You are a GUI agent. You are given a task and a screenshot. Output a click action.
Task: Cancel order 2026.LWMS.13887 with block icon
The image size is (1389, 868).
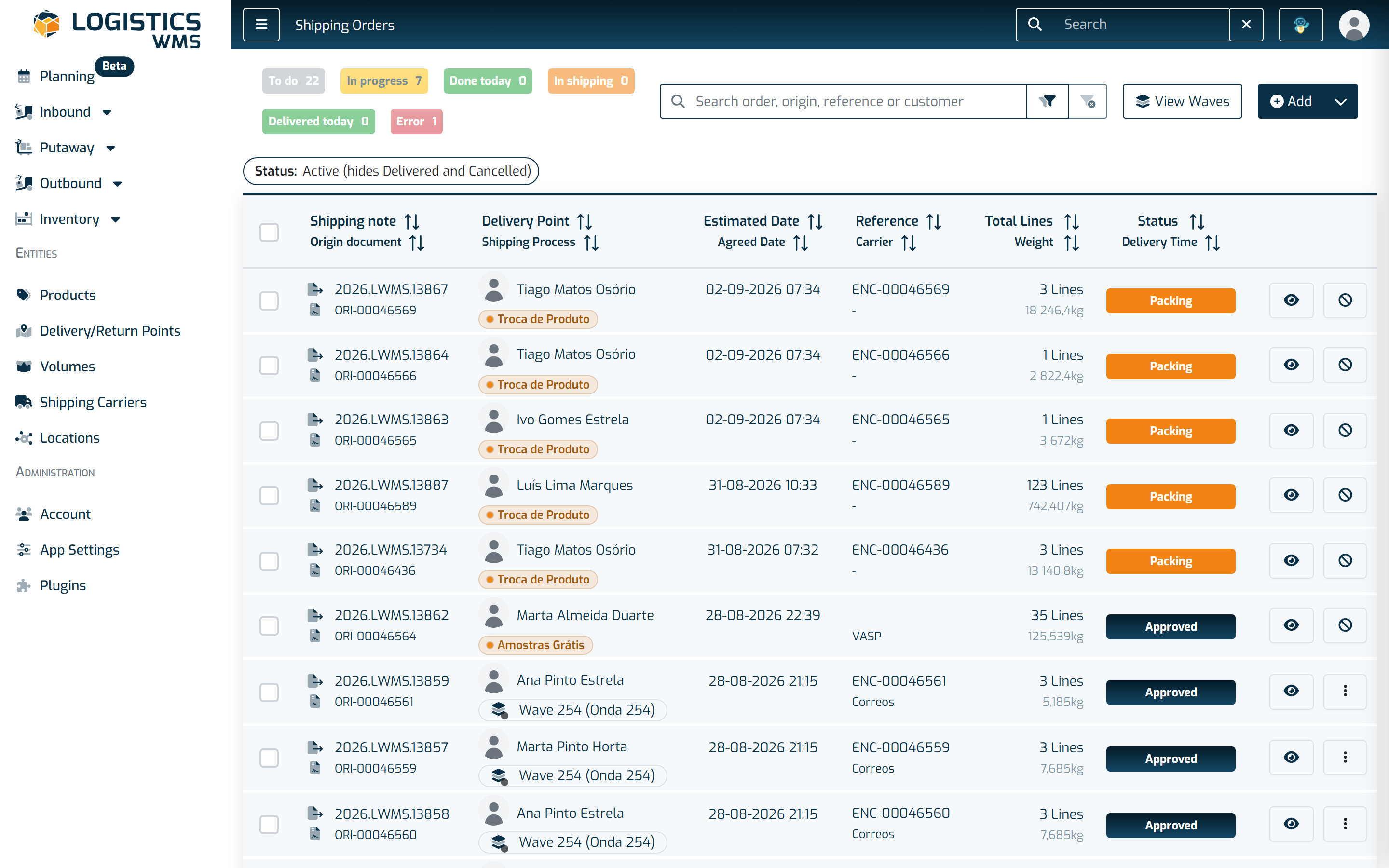point(1345,495)
